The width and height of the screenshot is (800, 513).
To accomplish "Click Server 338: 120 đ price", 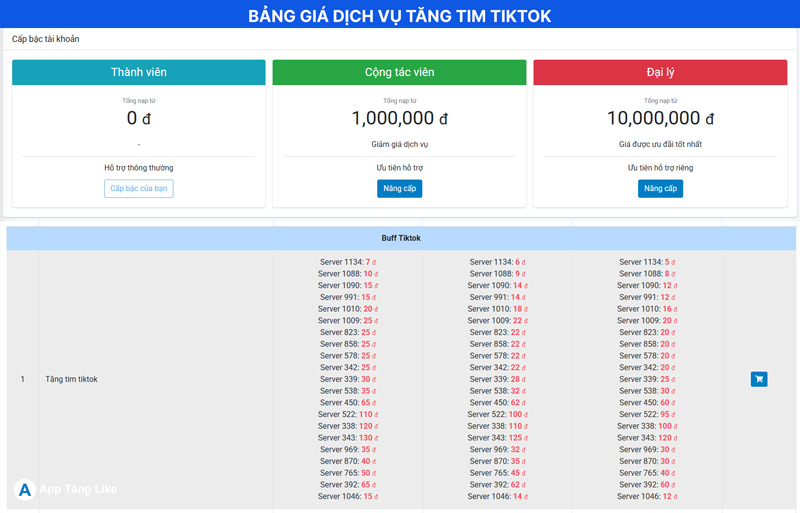I will (x=348, y=426).
